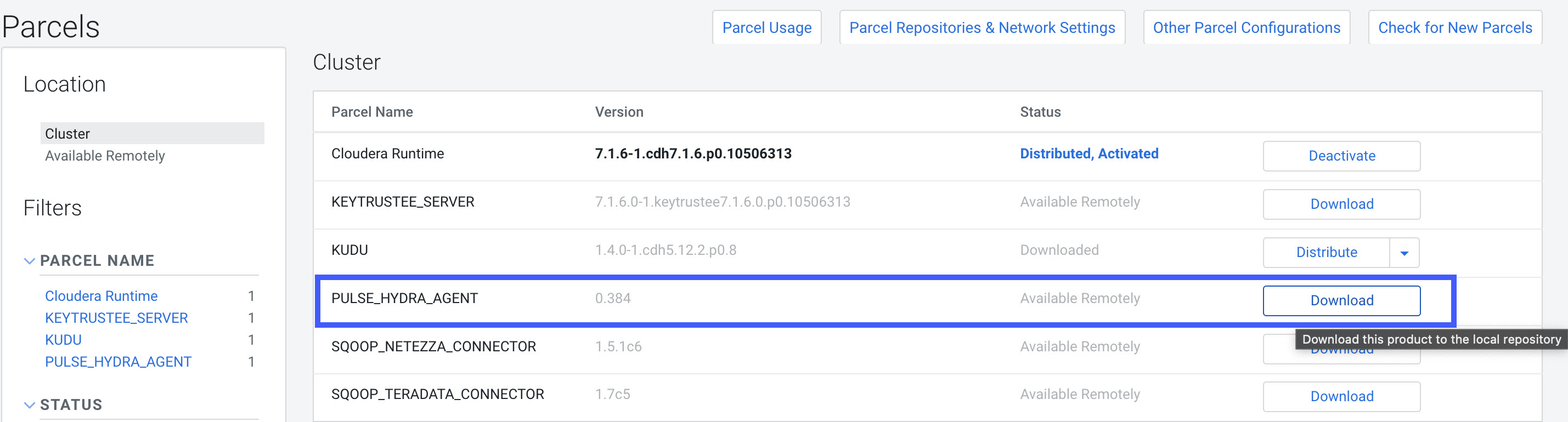Image resolution: width=1568 pixels, height=422 pixels.
Task: Select the SQOOP_TERADATA_CONNECTOR row name
Action: (438, 395)
